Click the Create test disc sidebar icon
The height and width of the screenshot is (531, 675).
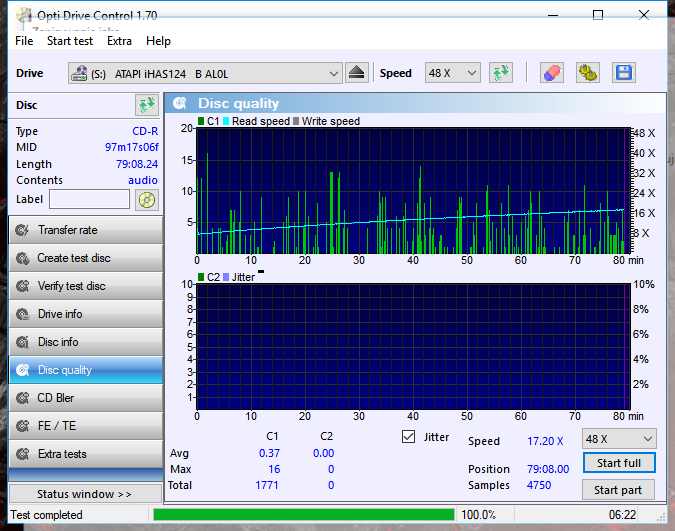[x=22, y=258]
